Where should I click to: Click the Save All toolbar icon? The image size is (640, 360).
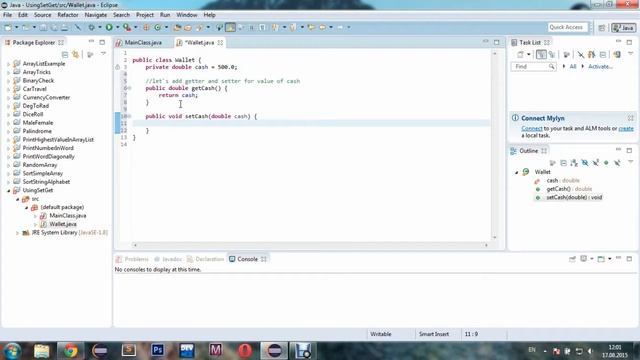point(53,27)
